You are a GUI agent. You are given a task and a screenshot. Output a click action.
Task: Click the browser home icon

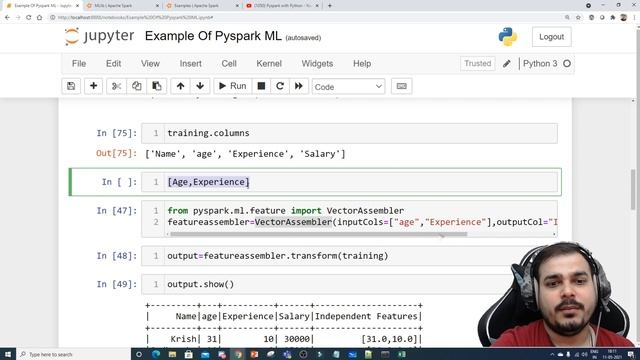coord(39,18)
